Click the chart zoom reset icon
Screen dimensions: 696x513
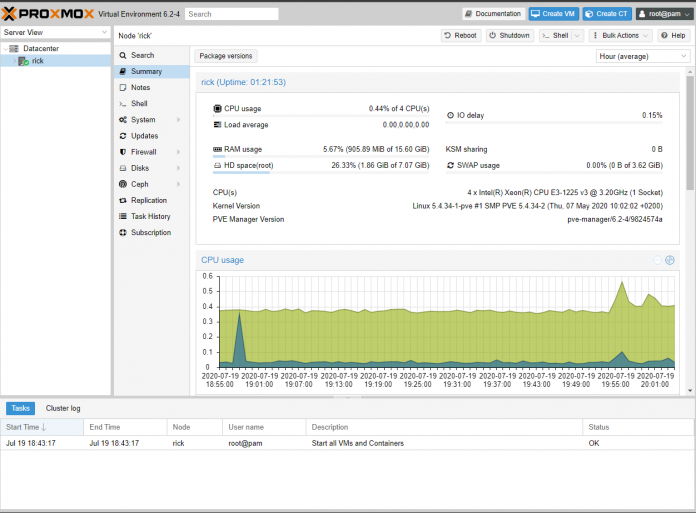point(657,260)
